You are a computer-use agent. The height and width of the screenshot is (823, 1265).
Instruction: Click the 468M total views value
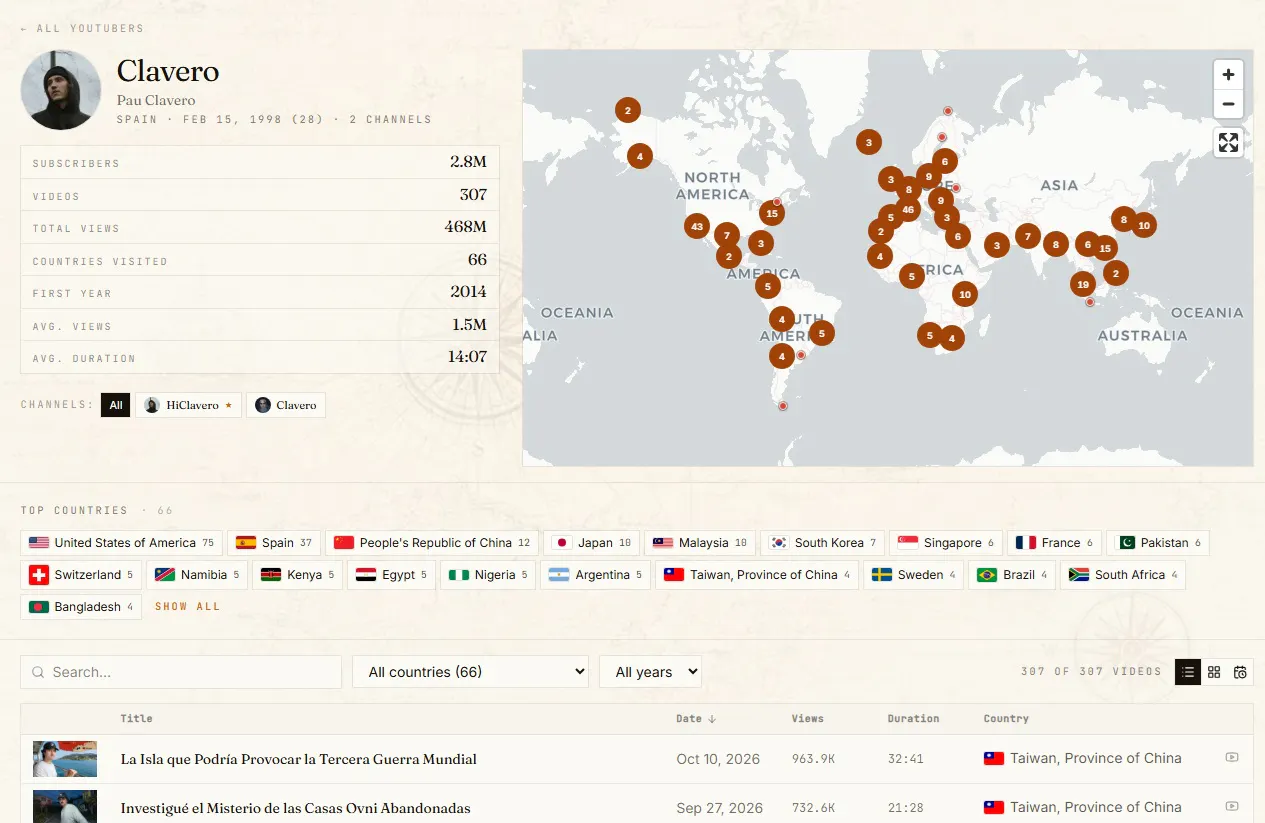(466, 227)
